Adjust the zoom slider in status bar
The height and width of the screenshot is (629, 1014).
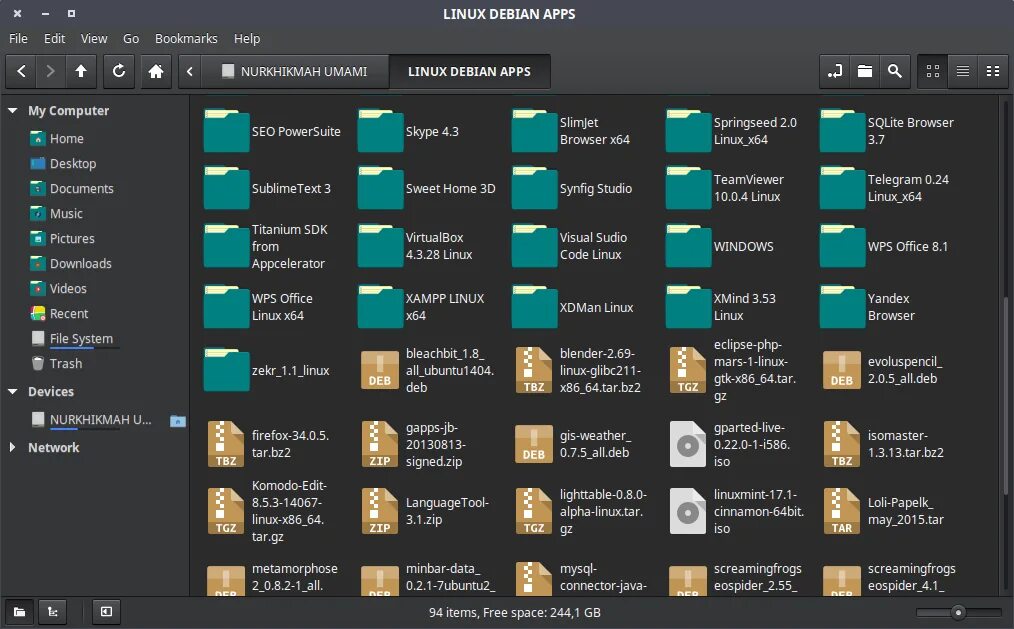click(x=958, y=612)
